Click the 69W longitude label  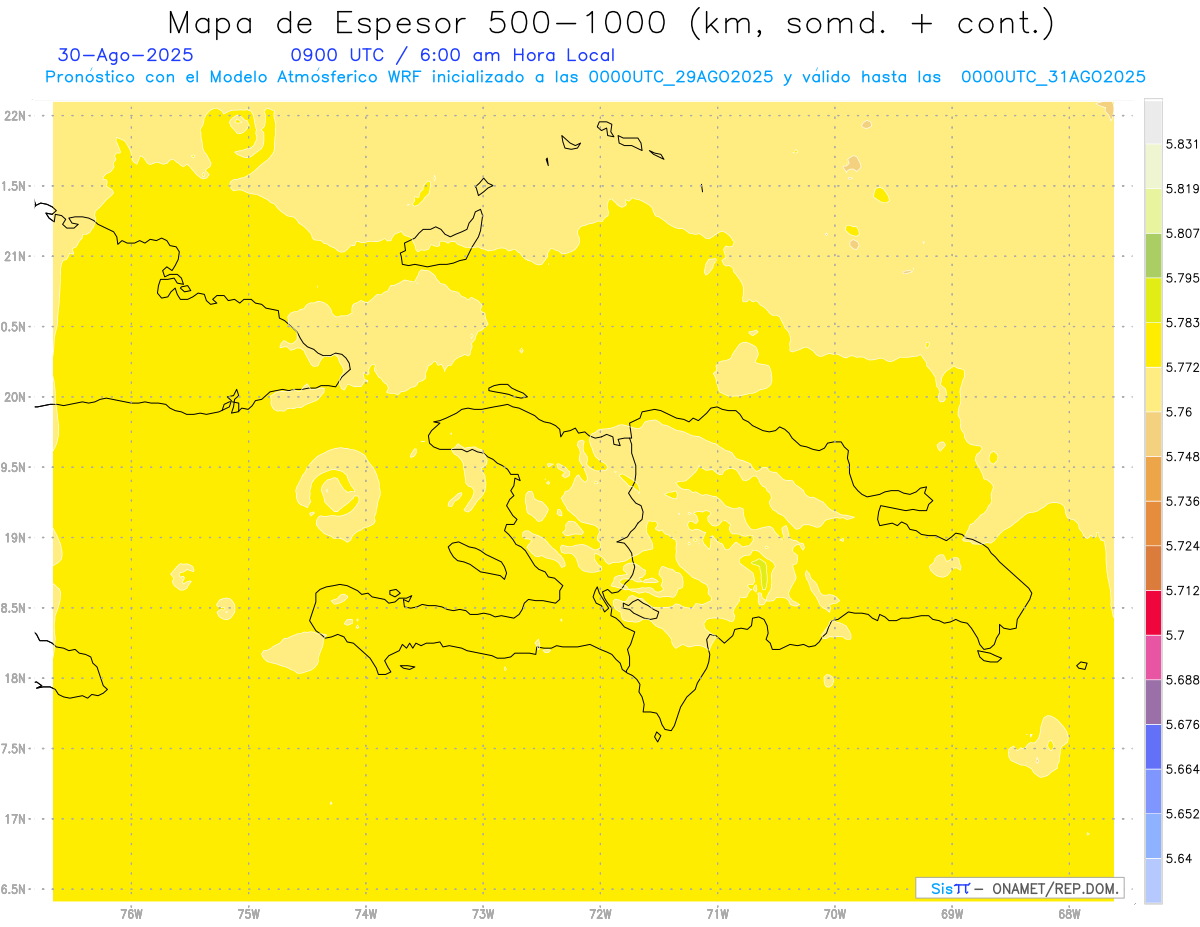pos(952,914)
